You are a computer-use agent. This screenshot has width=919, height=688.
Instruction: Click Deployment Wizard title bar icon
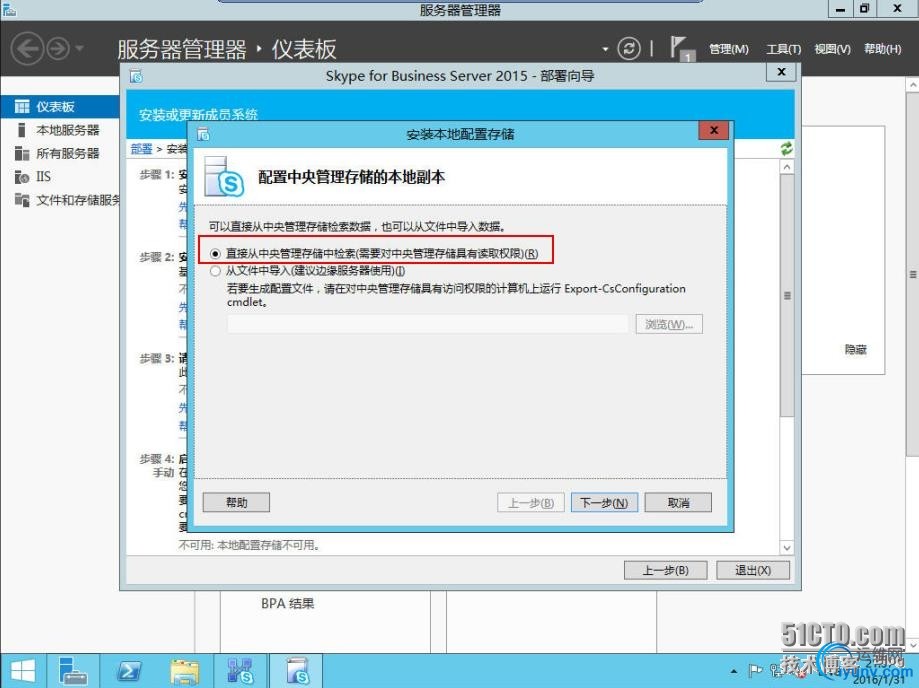point(137,76)
